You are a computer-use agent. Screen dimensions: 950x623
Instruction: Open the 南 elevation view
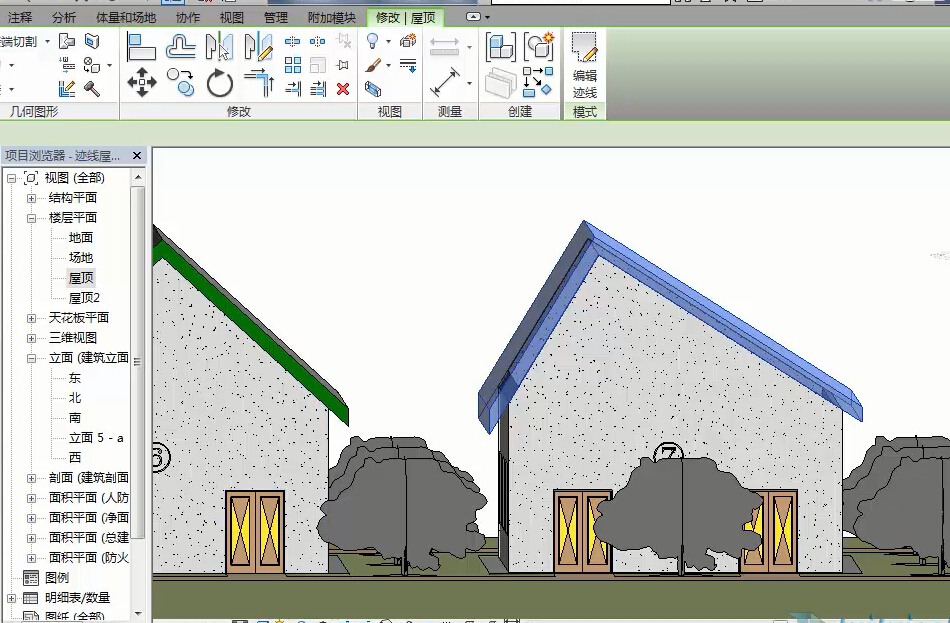coord(75,418)
